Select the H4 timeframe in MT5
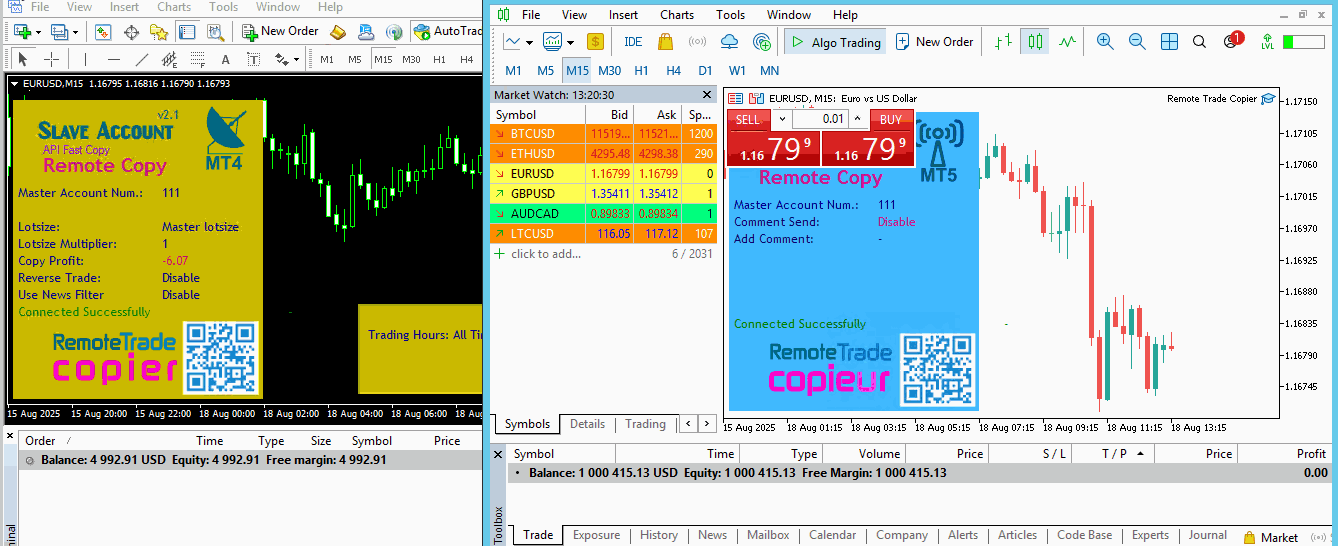 coord(673,71)
